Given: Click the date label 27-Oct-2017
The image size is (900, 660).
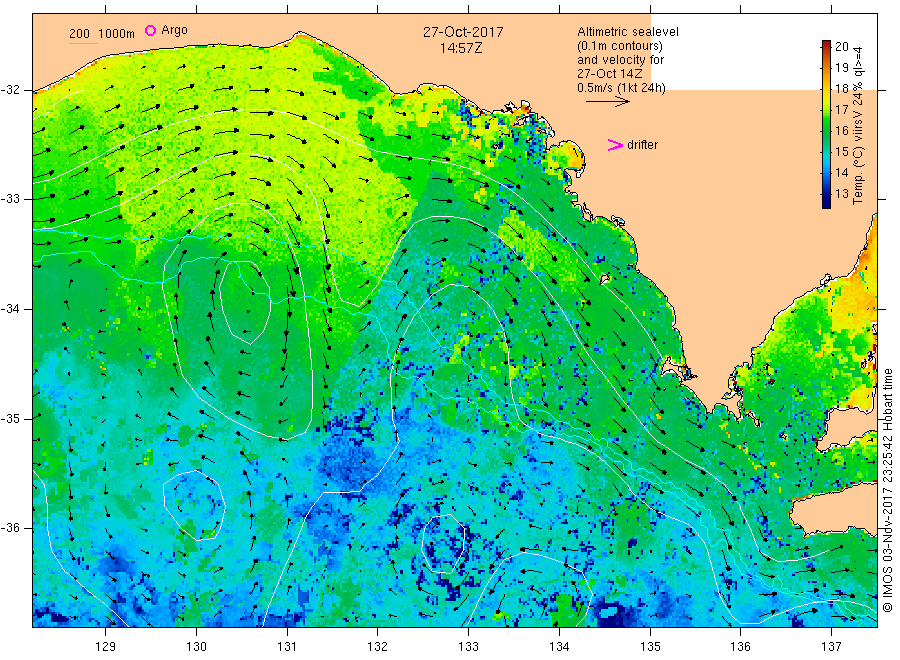Looking at the screenshot, I should click(x=463, y=32).
